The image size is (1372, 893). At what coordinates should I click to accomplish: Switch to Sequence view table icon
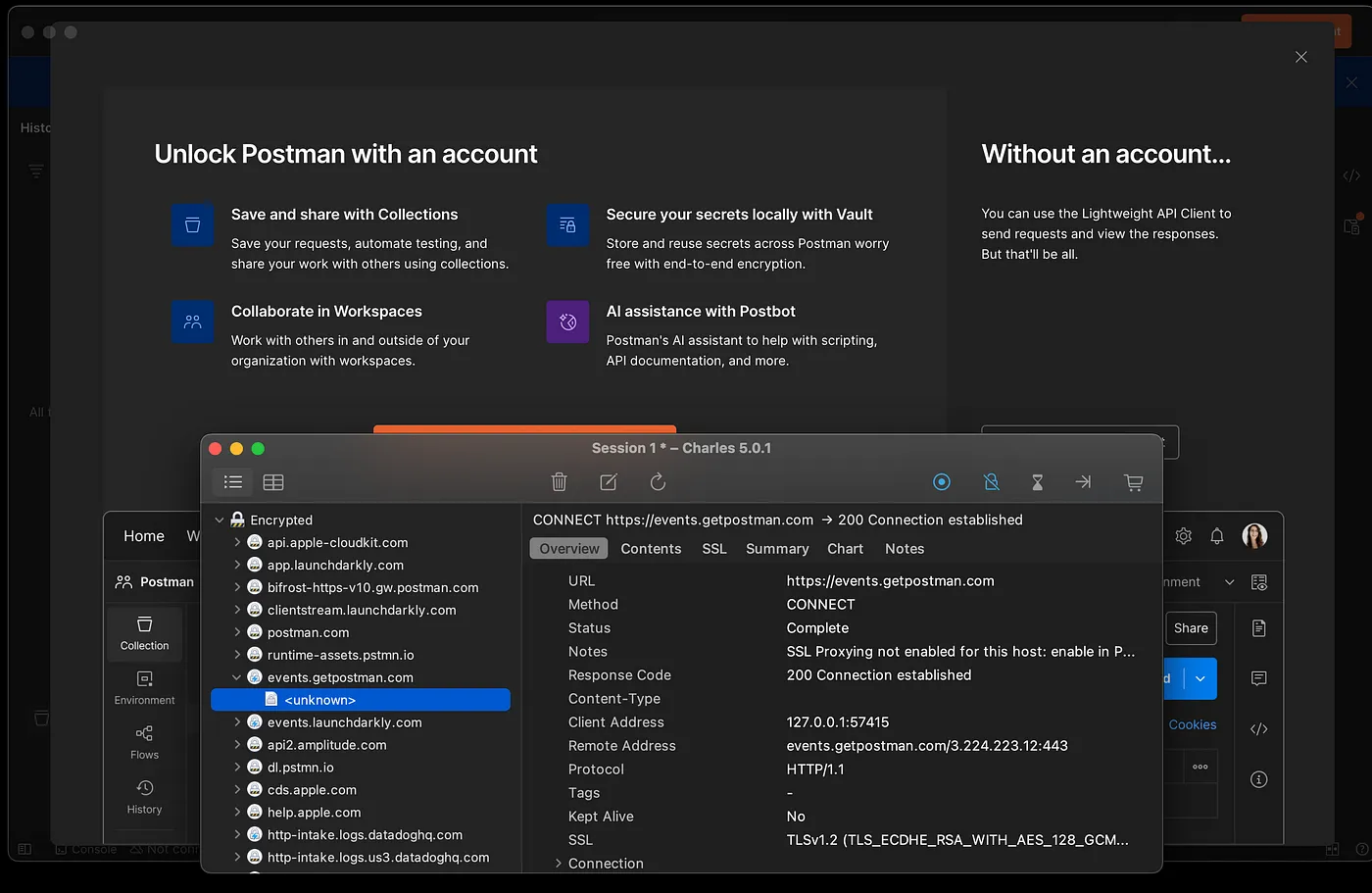273,482
